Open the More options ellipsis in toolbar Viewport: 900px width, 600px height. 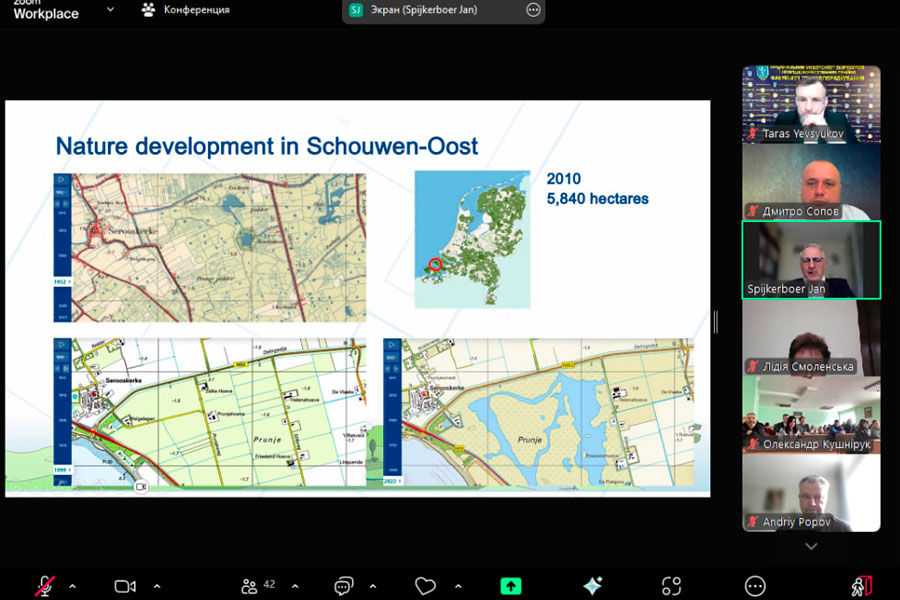[x=755, y=586]
